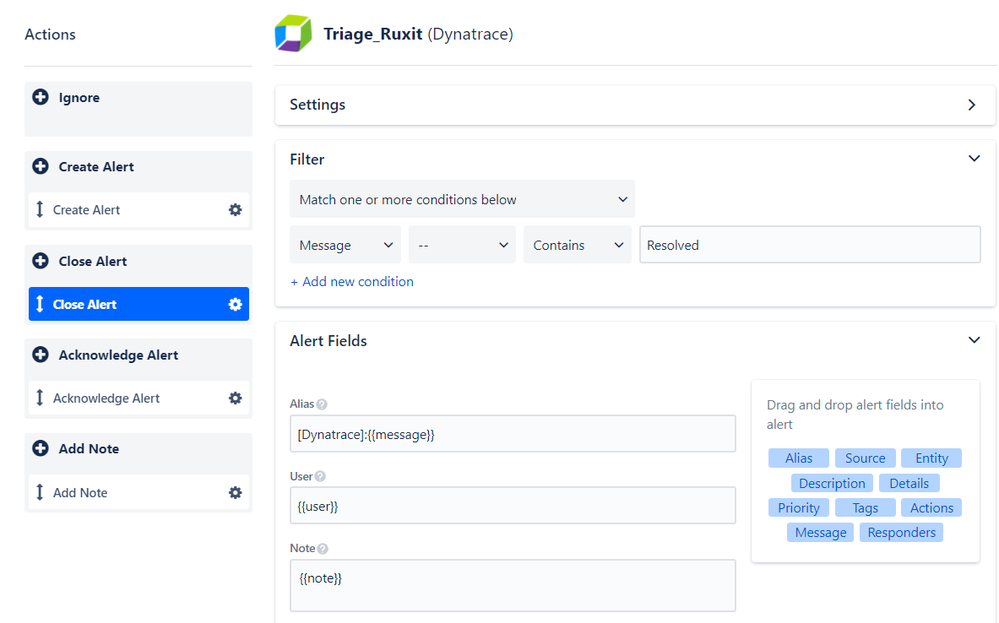Select the Create Alert rule row
This screenshot has width=999, height=623.
tap(139, 210)
